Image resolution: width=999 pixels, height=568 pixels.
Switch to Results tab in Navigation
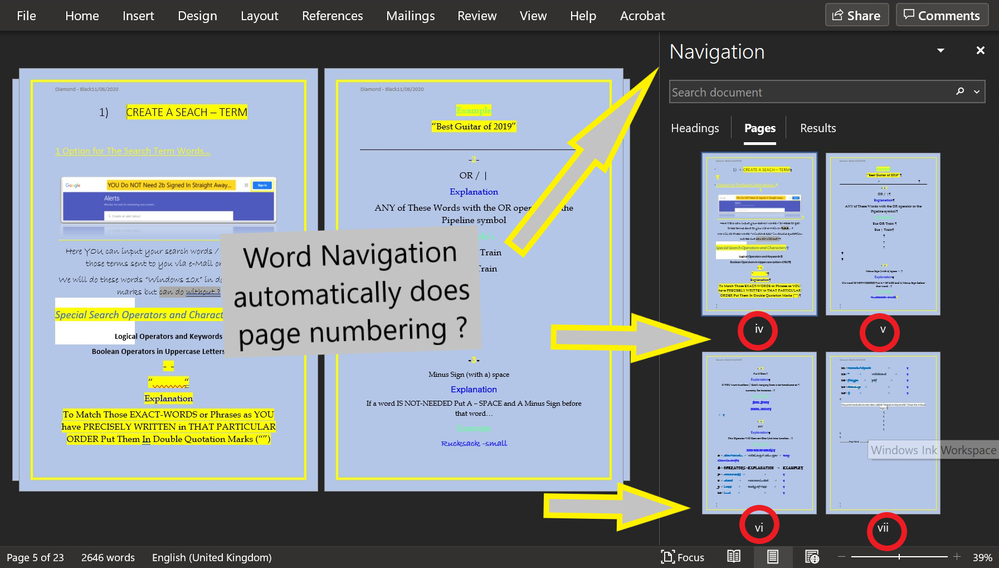pyautogui.click(x=817, y=128)
